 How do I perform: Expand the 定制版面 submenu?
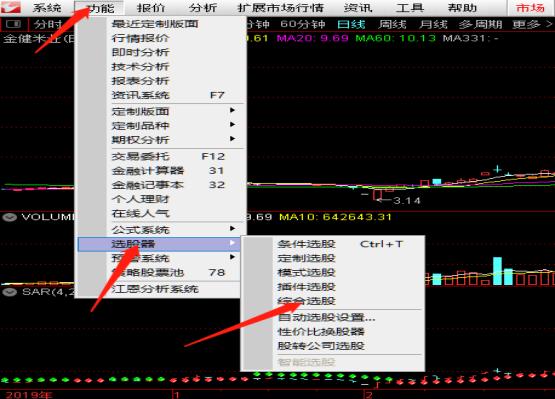coord(159,112)
